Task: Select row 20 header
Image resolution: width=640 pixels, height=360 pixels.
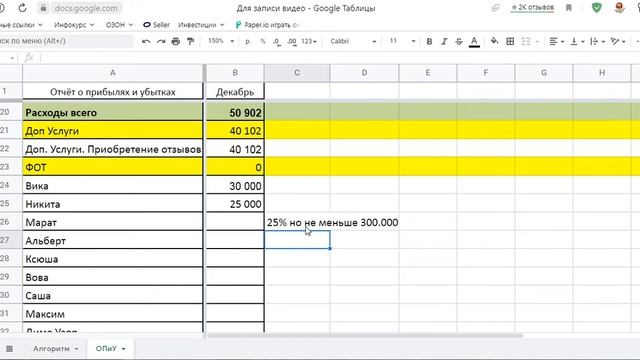Action: (x=11, y=112)
